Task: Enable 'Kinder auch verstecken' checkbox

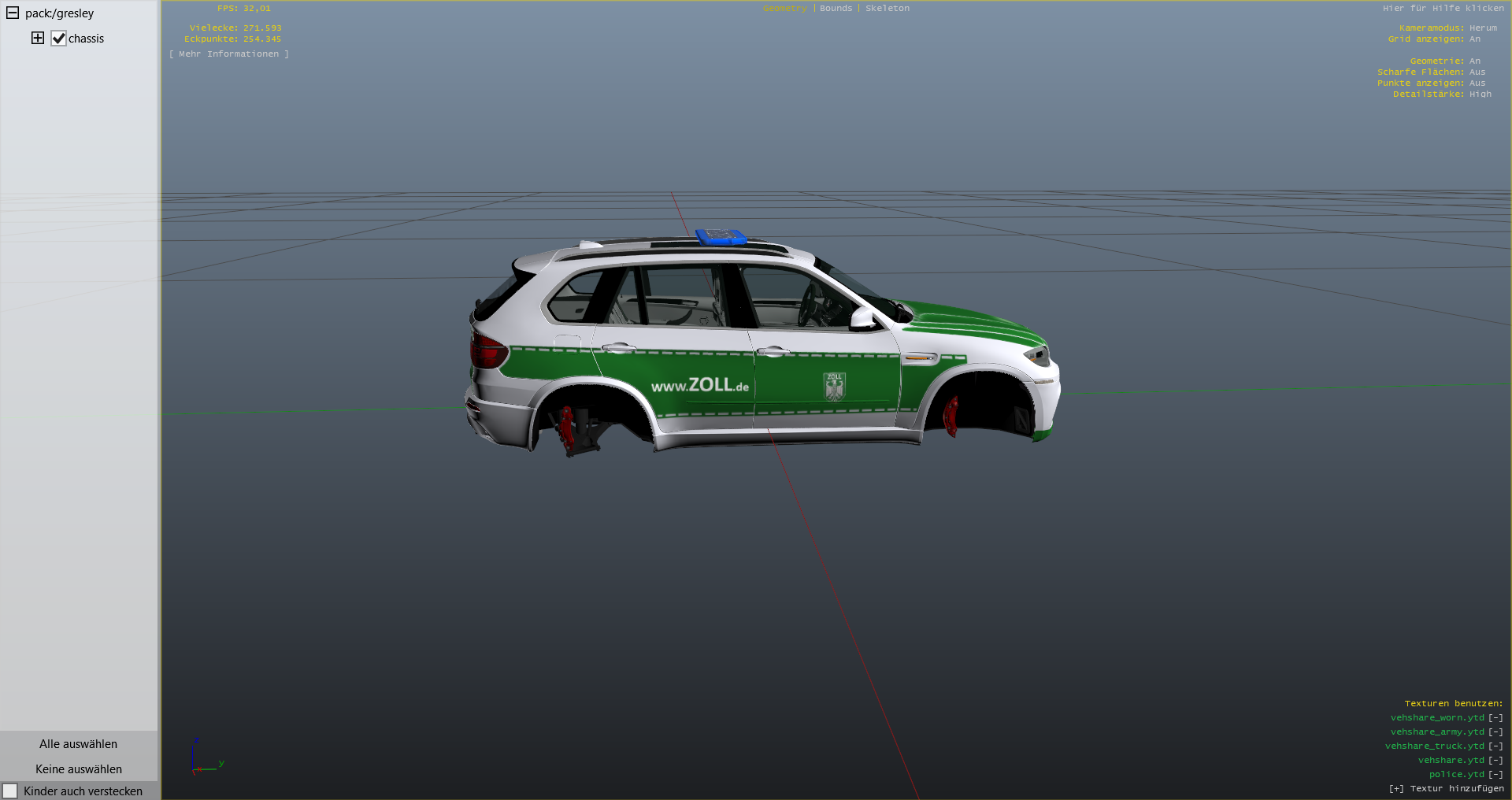Action: pyautogui.click(x=10, y=791)
